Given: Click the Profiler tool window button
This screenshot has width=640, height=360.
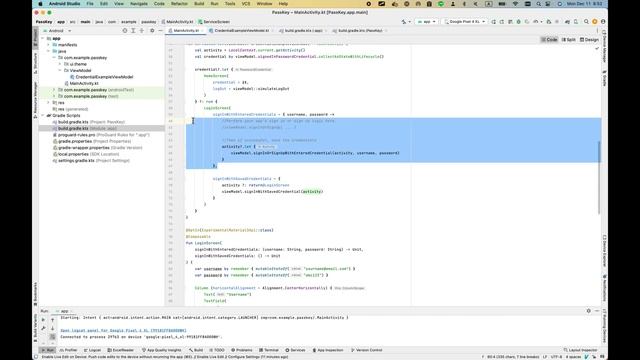Looking at the screenshot, I should tap(68, 350).
